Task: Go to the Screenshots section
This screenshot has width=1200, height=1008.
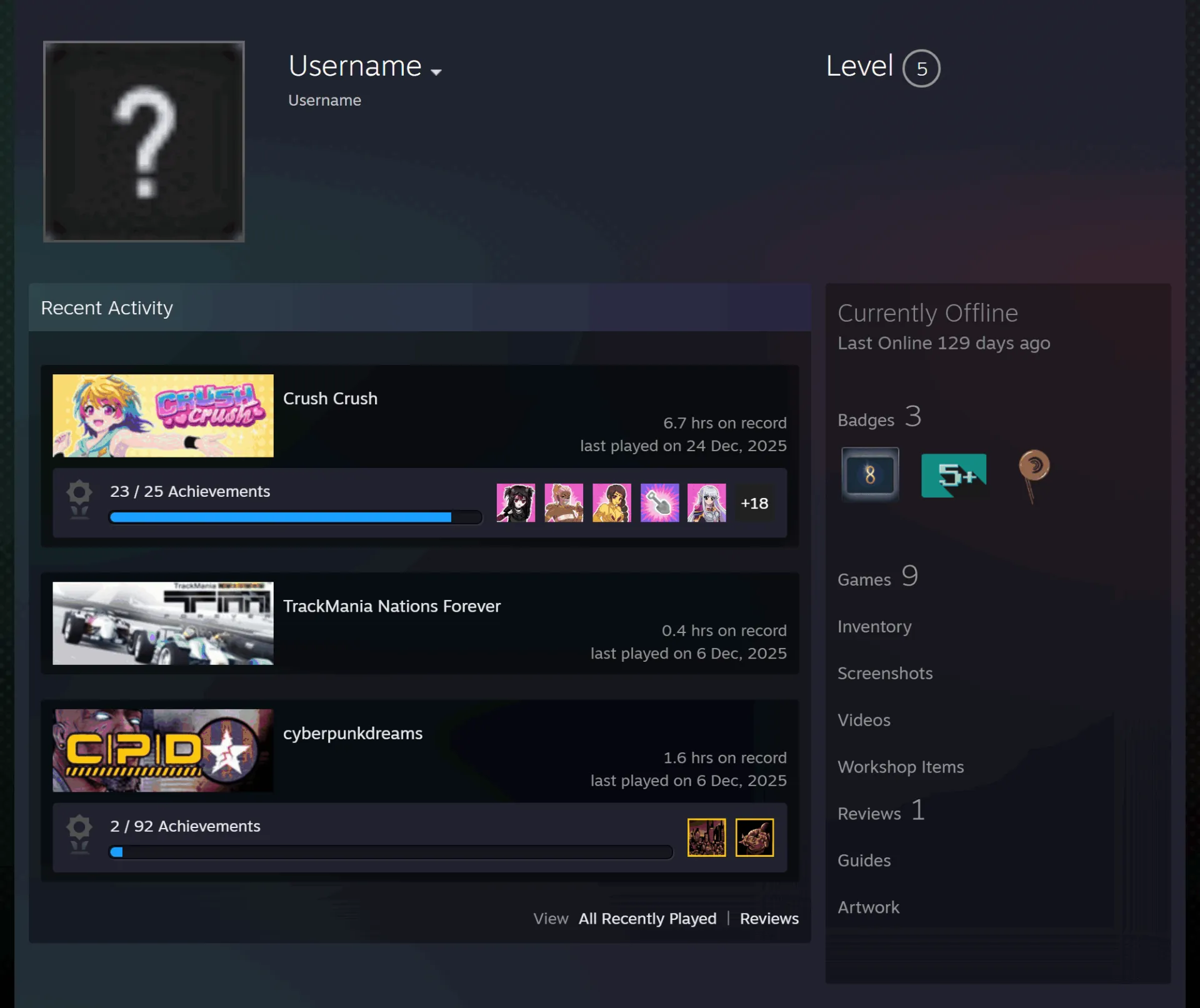Action: [x=885, y=673]
